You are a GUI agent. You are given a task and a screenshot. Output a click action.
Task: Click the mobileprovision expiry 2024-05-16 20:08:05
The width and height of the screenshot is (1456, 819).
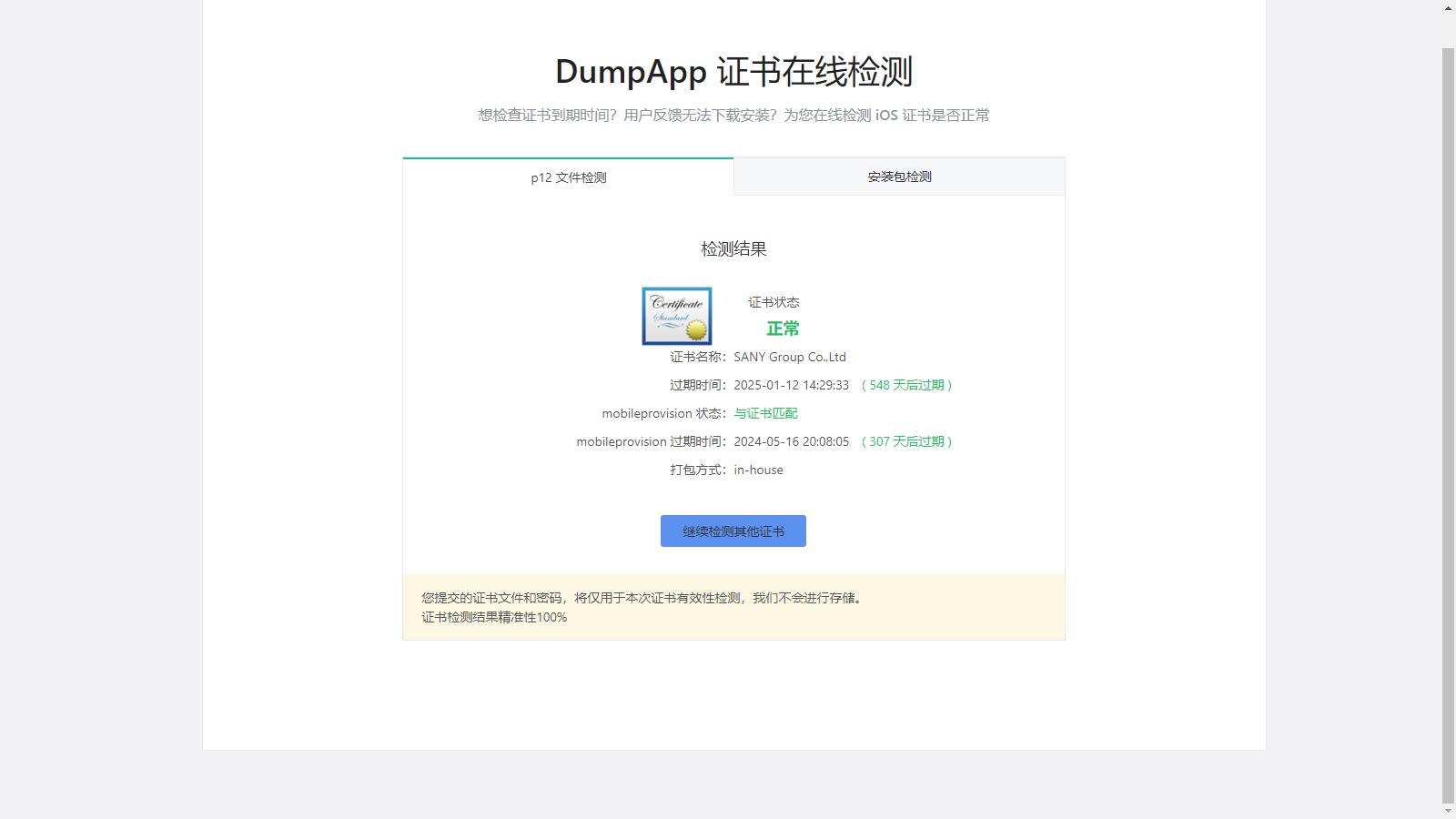[791, 441]
